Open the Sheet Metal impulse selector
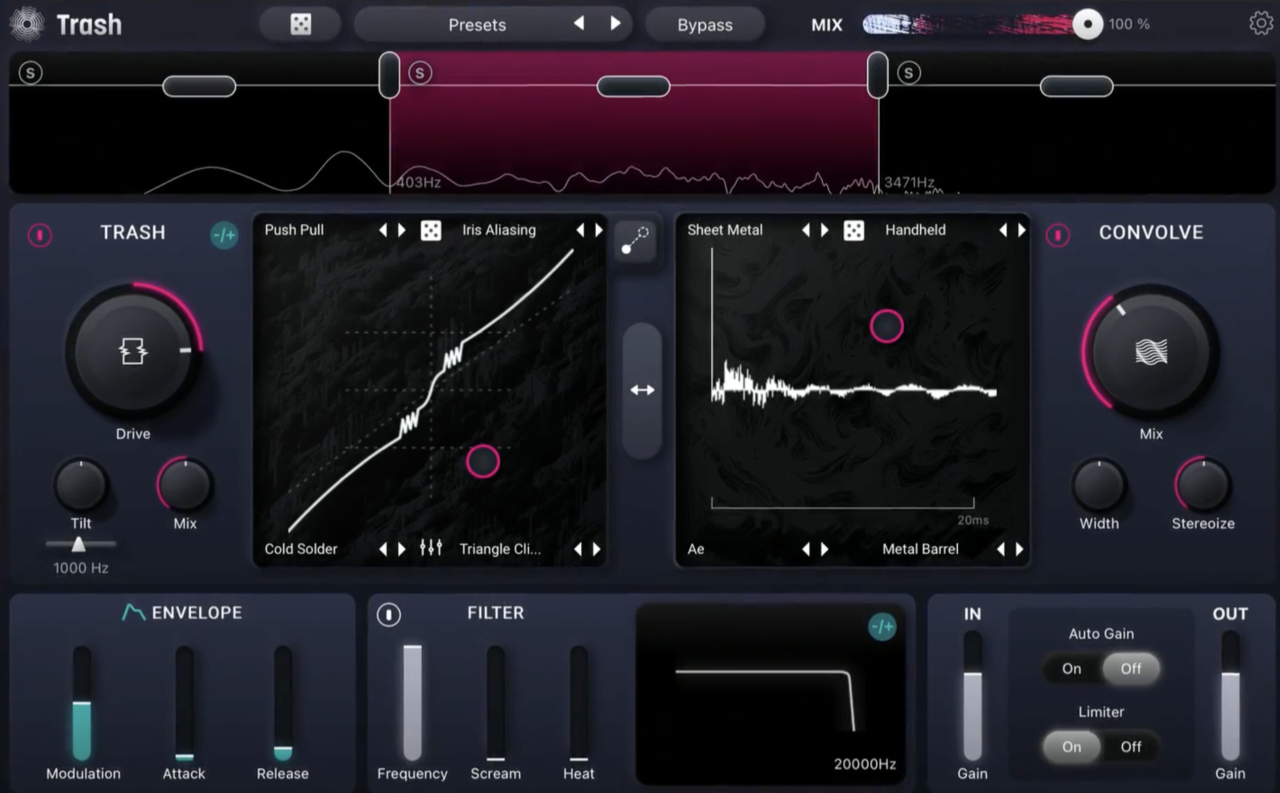Viewport: 1280px width, 793px height. tap(725, 230)
